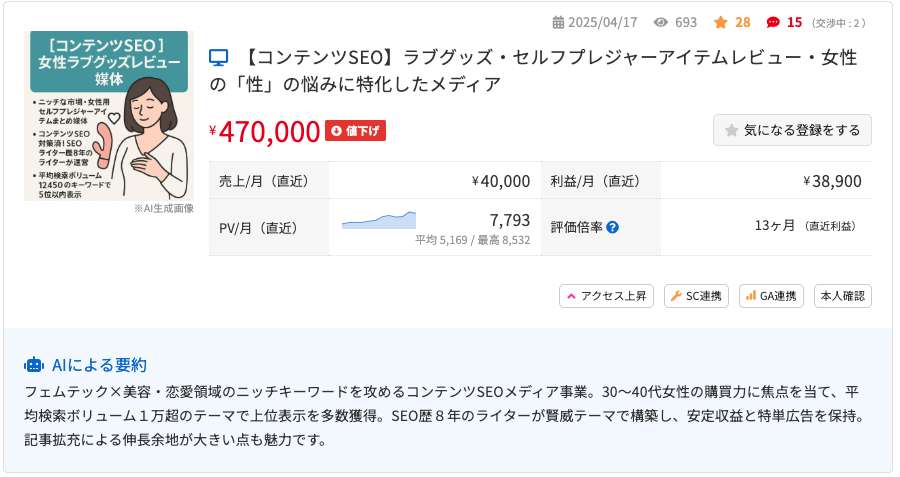Image resolution: width=900 pixels, height=477 pixels.
Task: Click the monthly PV sparkline chart
Action: (x=378, y=221)
